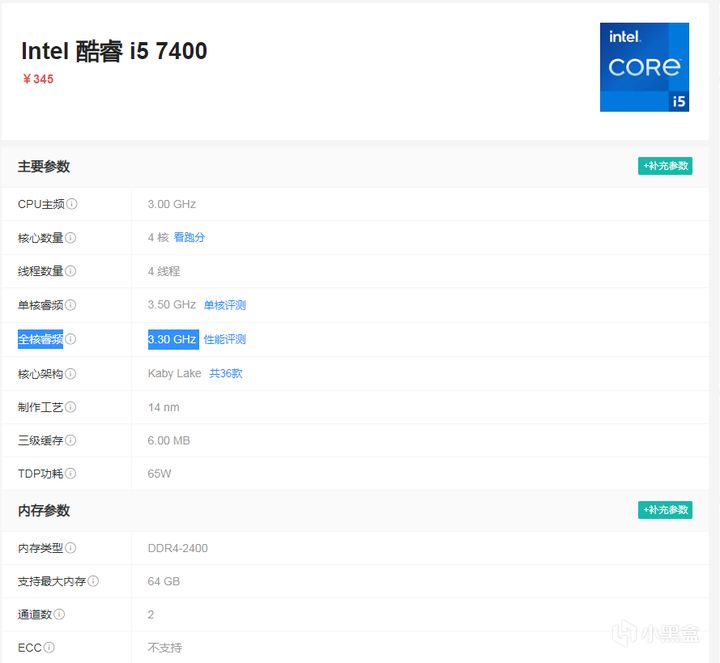Click the info icon next to TDP功耗

click(x=70, y=473)
